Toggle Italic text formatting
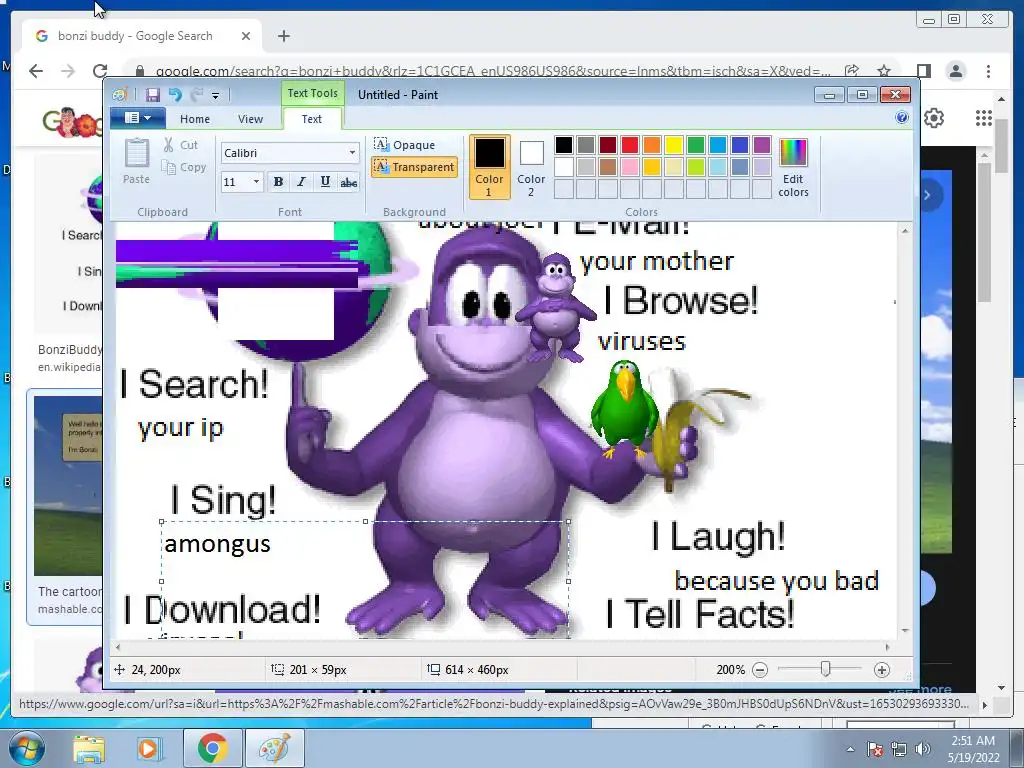The width and height of the screenshot is (1024, 768). [x=301, y=182]
